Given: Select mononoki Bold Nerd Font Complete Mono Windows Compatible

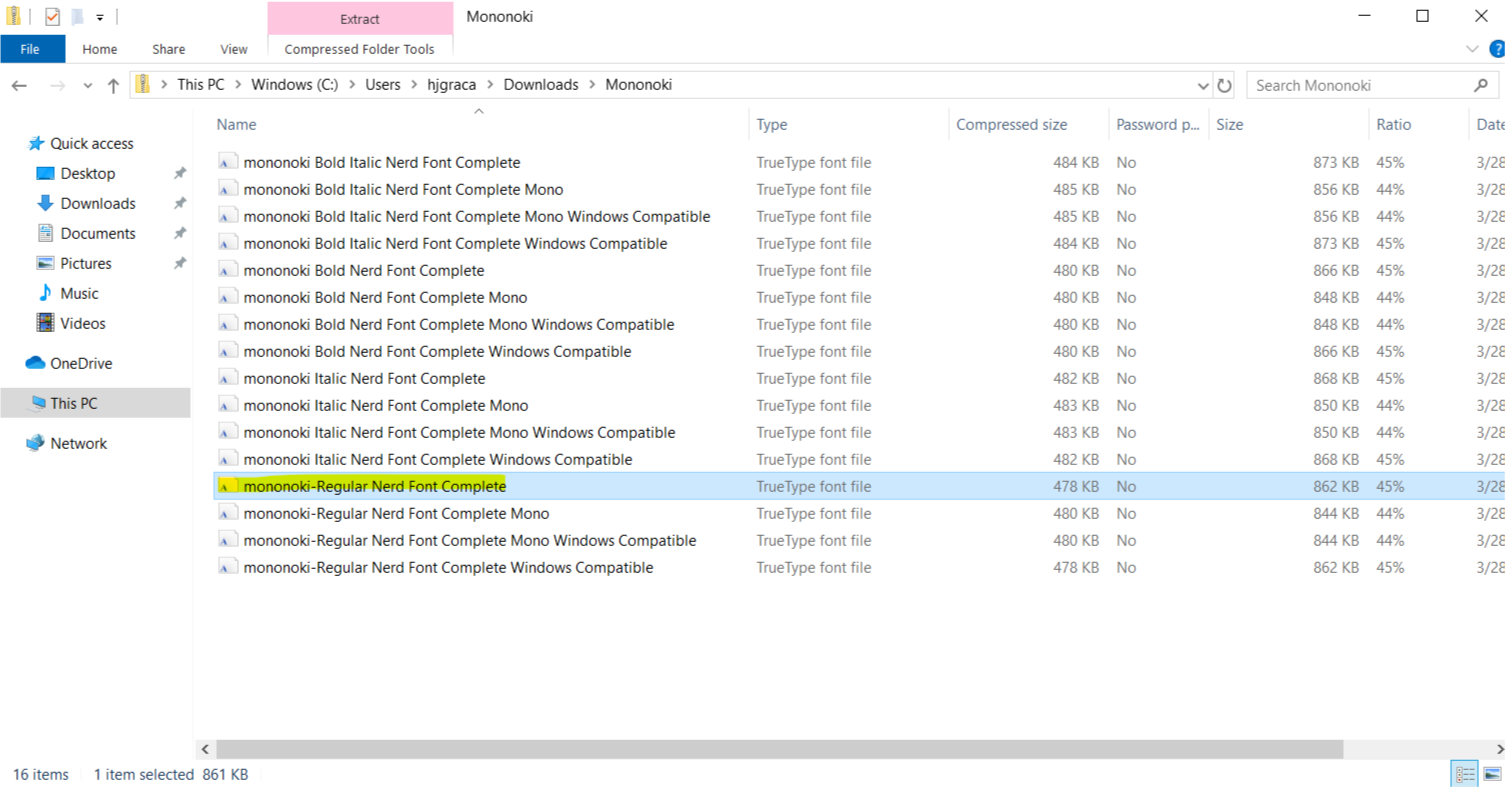Looking at the screenshot, I should [x=459, y=324].
